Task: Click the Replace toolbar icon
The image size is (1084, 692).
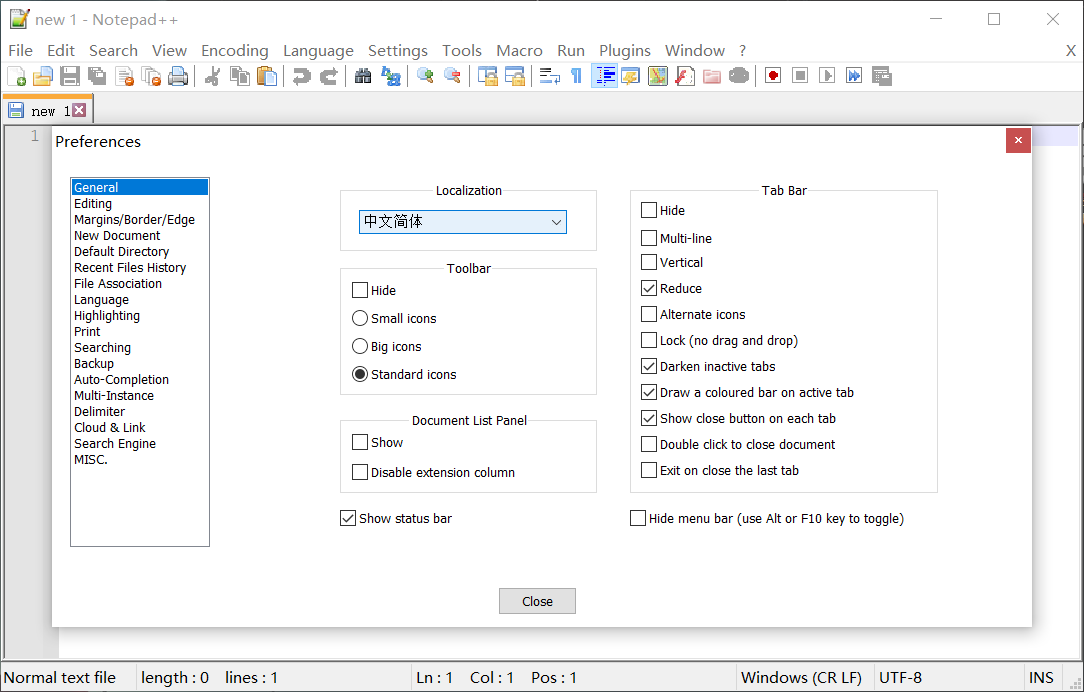Action: 391,75
